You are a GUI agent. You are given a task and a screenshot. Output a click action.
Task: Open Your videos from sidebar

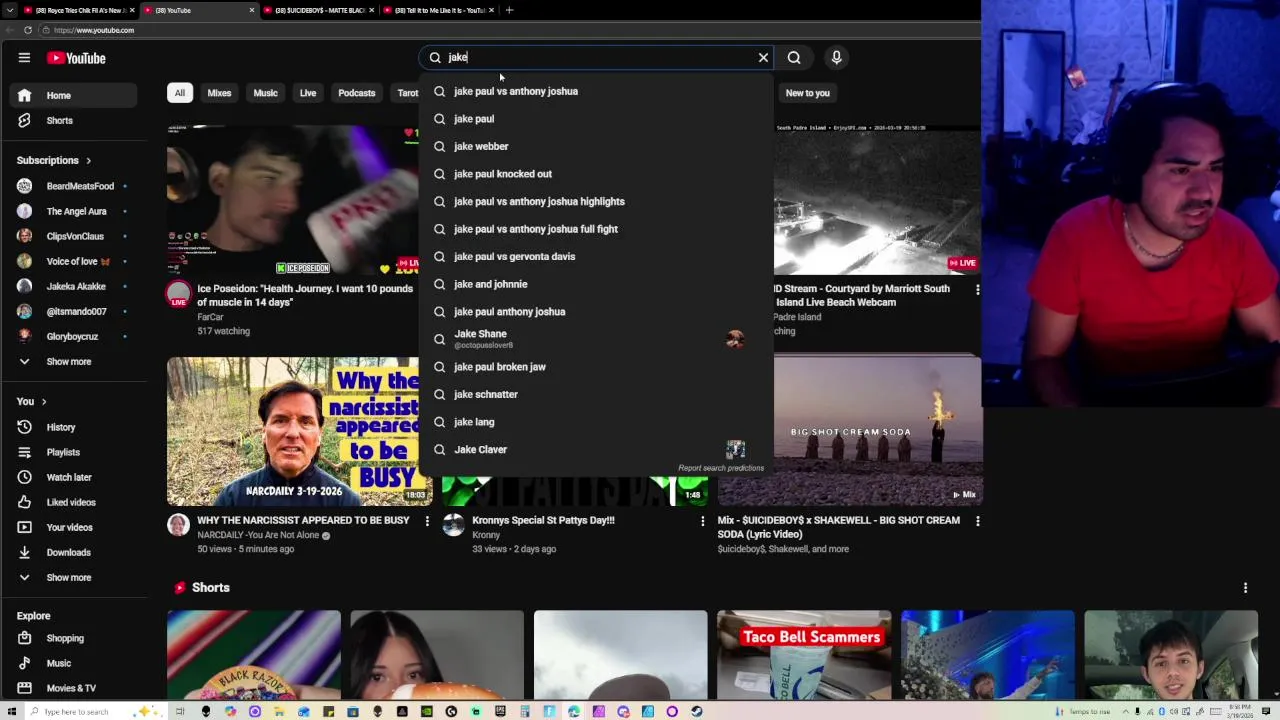[x=74, y=527]
